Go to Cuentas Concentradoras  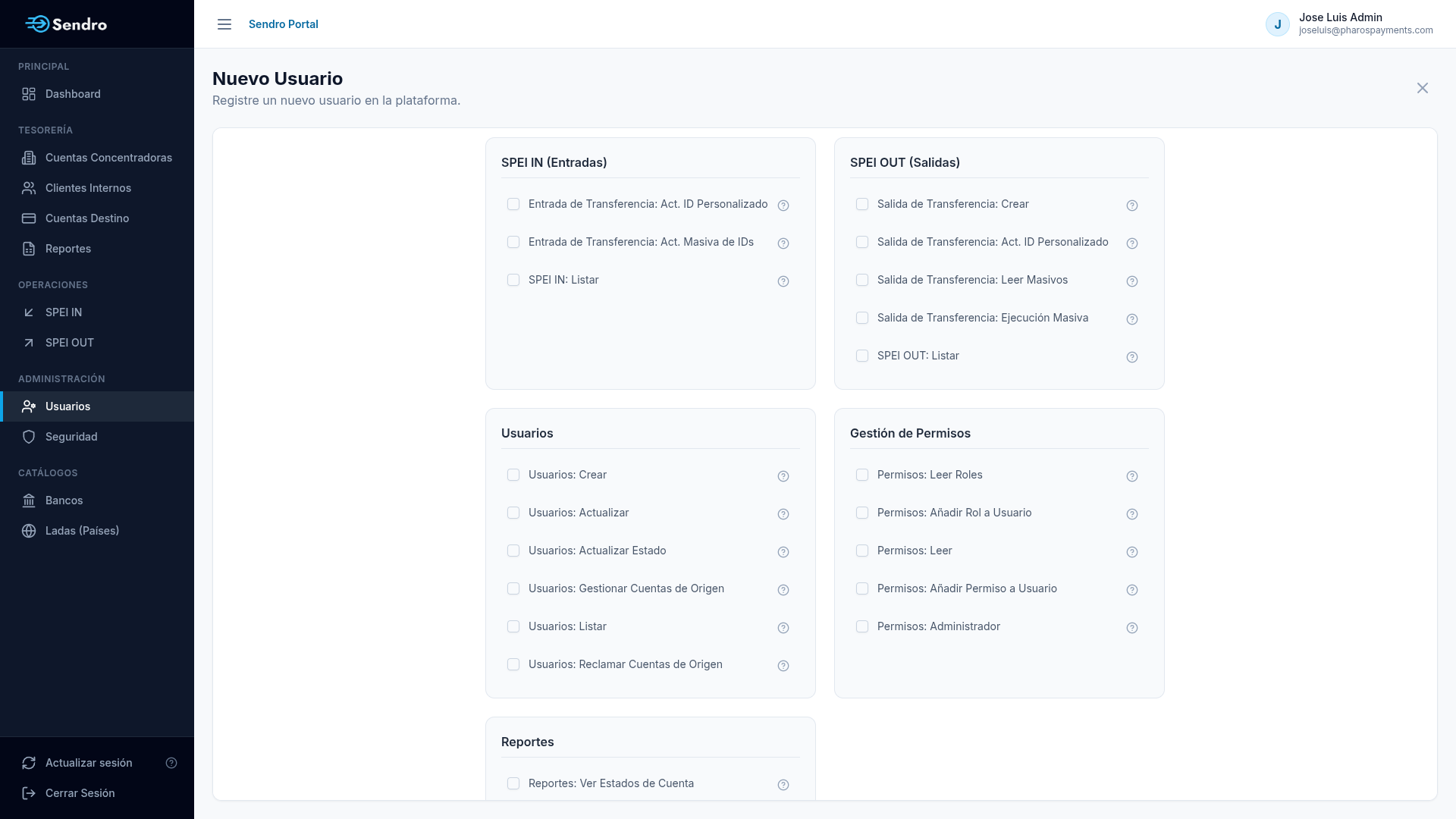click(x=97, y=158)
